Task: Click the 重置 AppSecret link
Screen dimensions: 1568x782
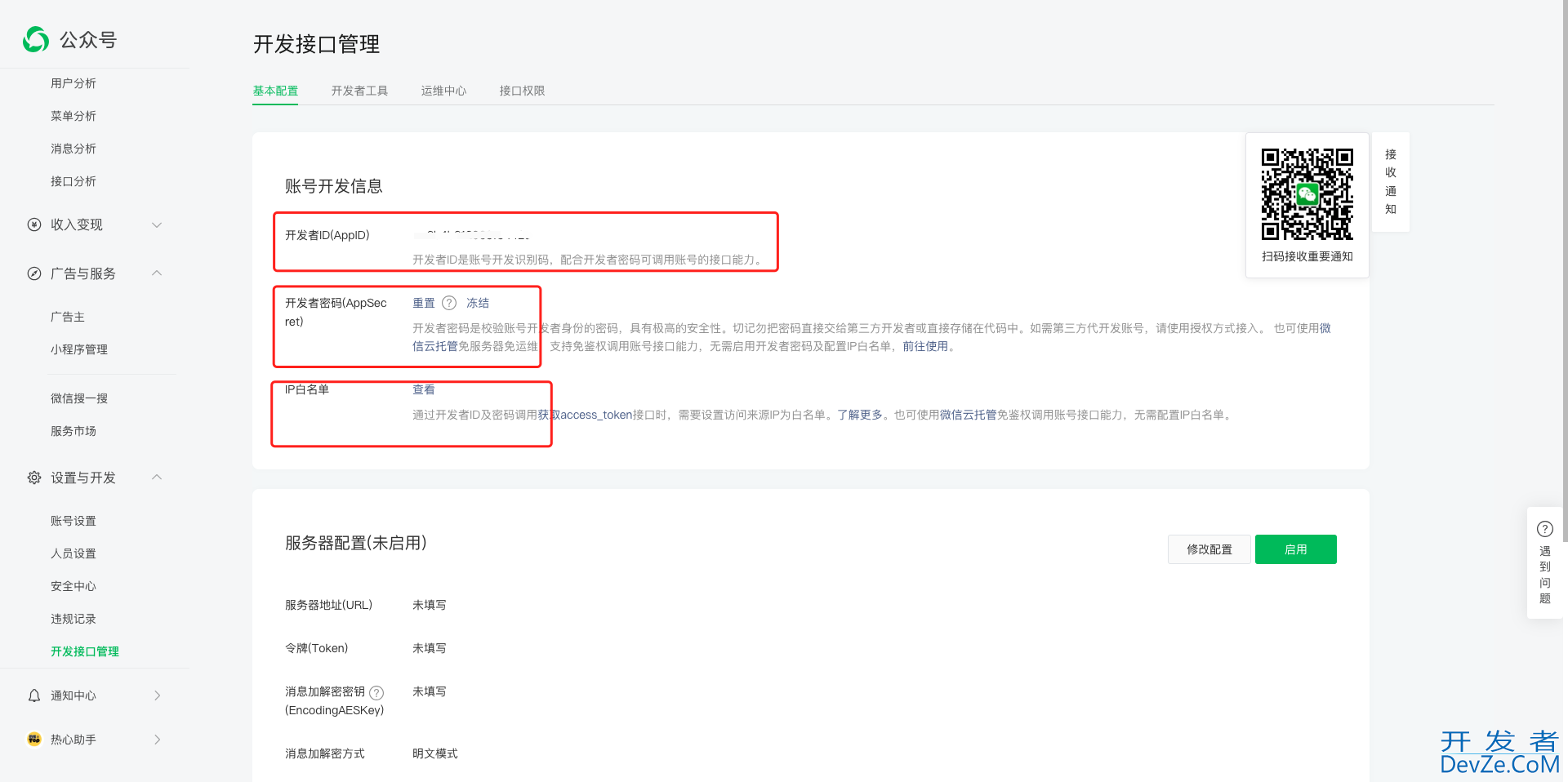Action: (424, 303)
